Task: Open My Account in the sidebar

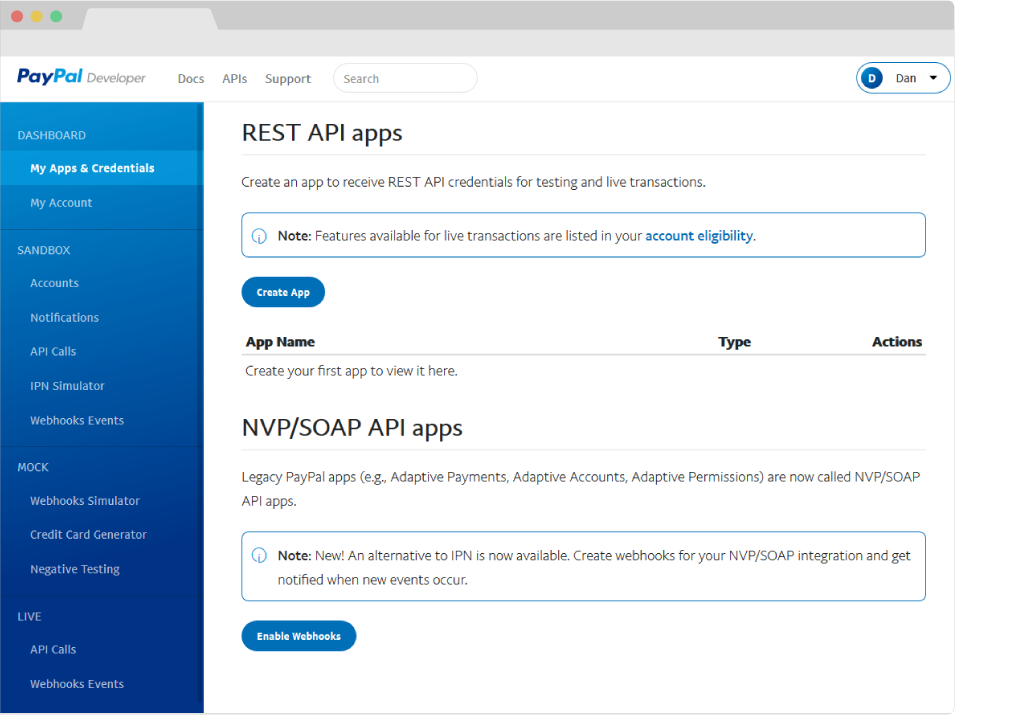Action: point(61,203)
